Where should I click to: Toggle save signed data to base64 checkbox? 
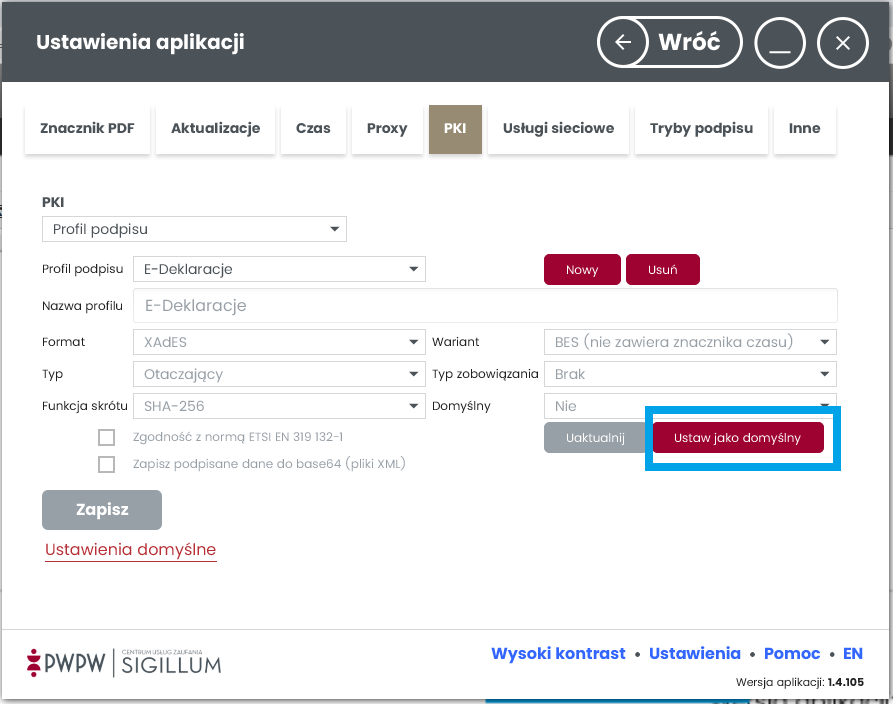[107, 464]
